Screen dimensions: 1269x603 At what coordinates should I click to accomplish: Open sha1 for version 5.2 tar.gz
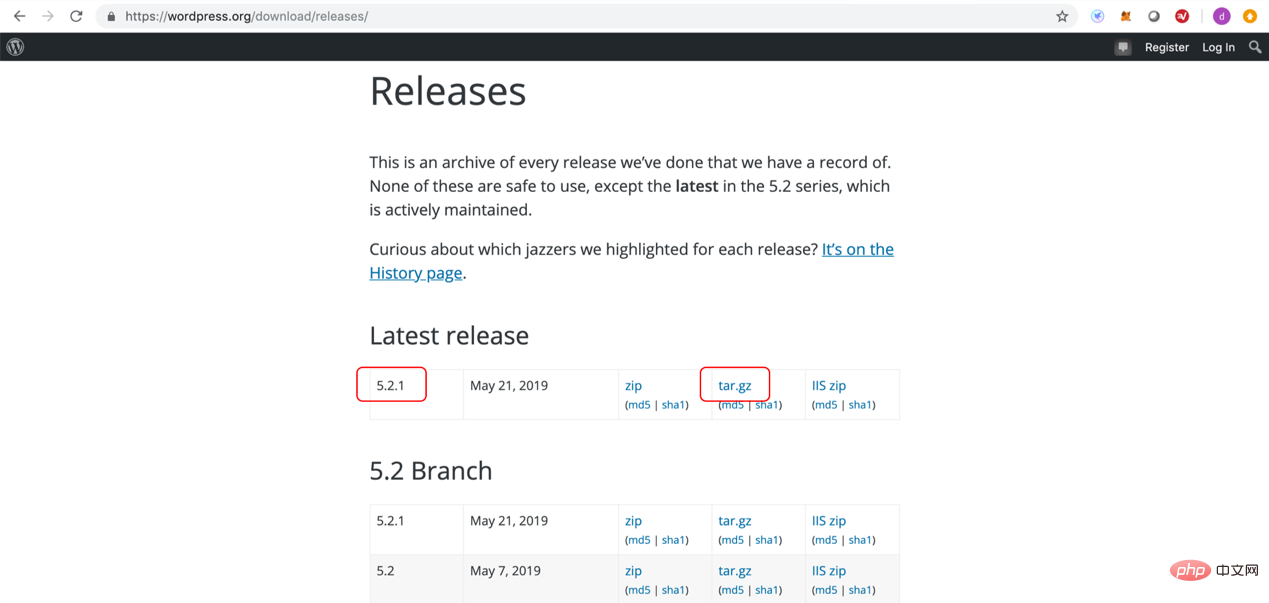click(767, 590)
